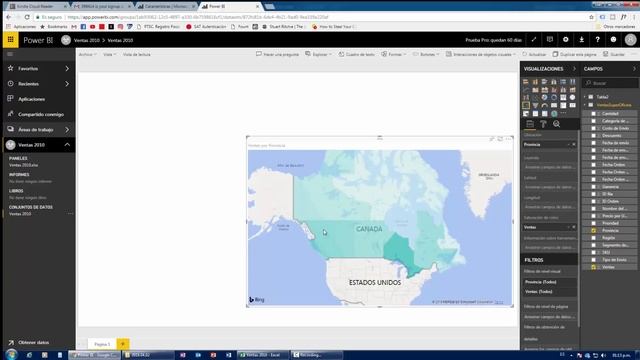Open the feedback smiley menu

(x=613, y=40)
